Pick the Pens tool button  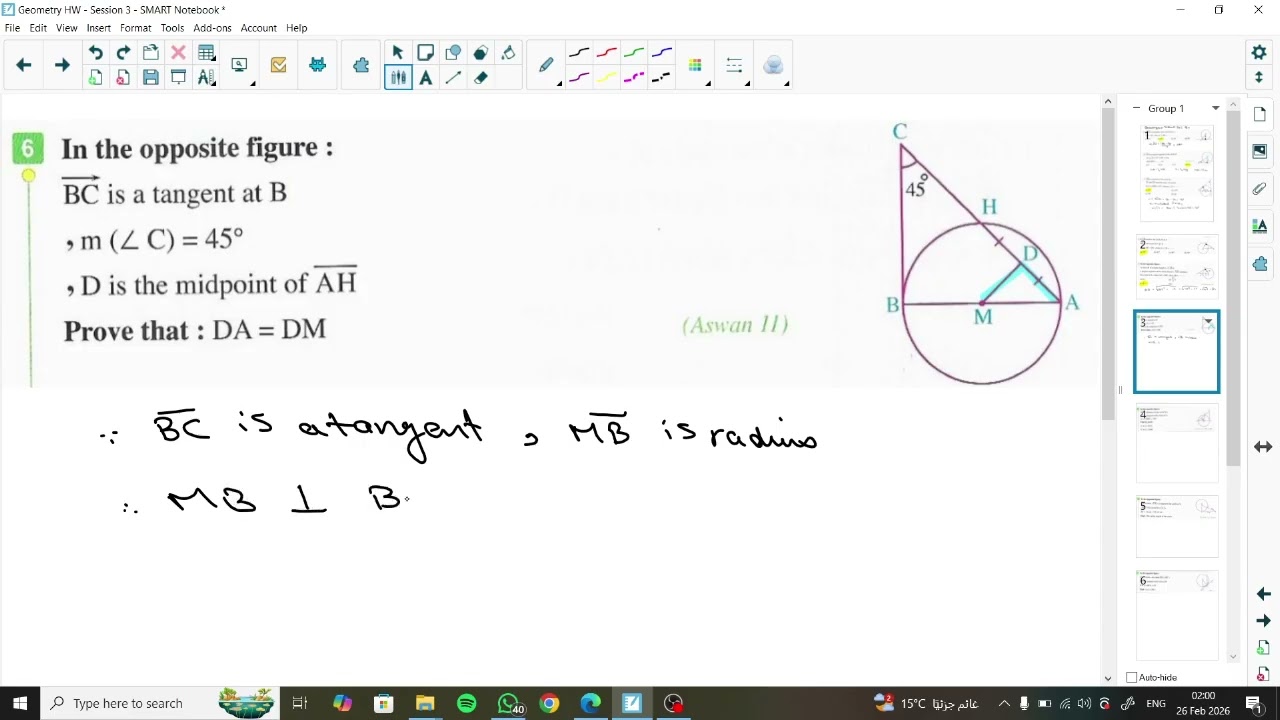click(398, 77)
